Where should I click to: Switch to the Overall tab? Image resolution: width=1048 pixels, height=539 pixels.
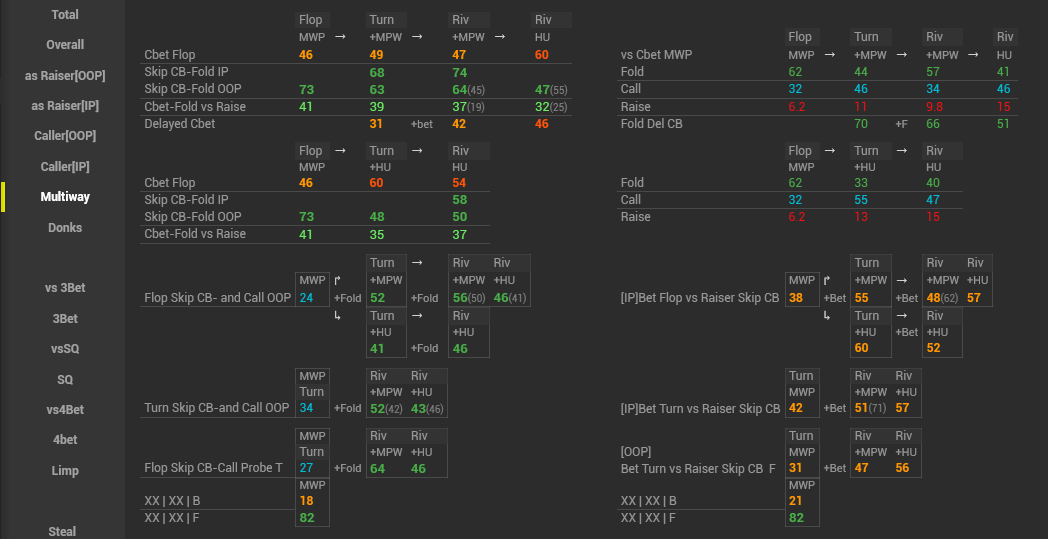tap(65, 45)
